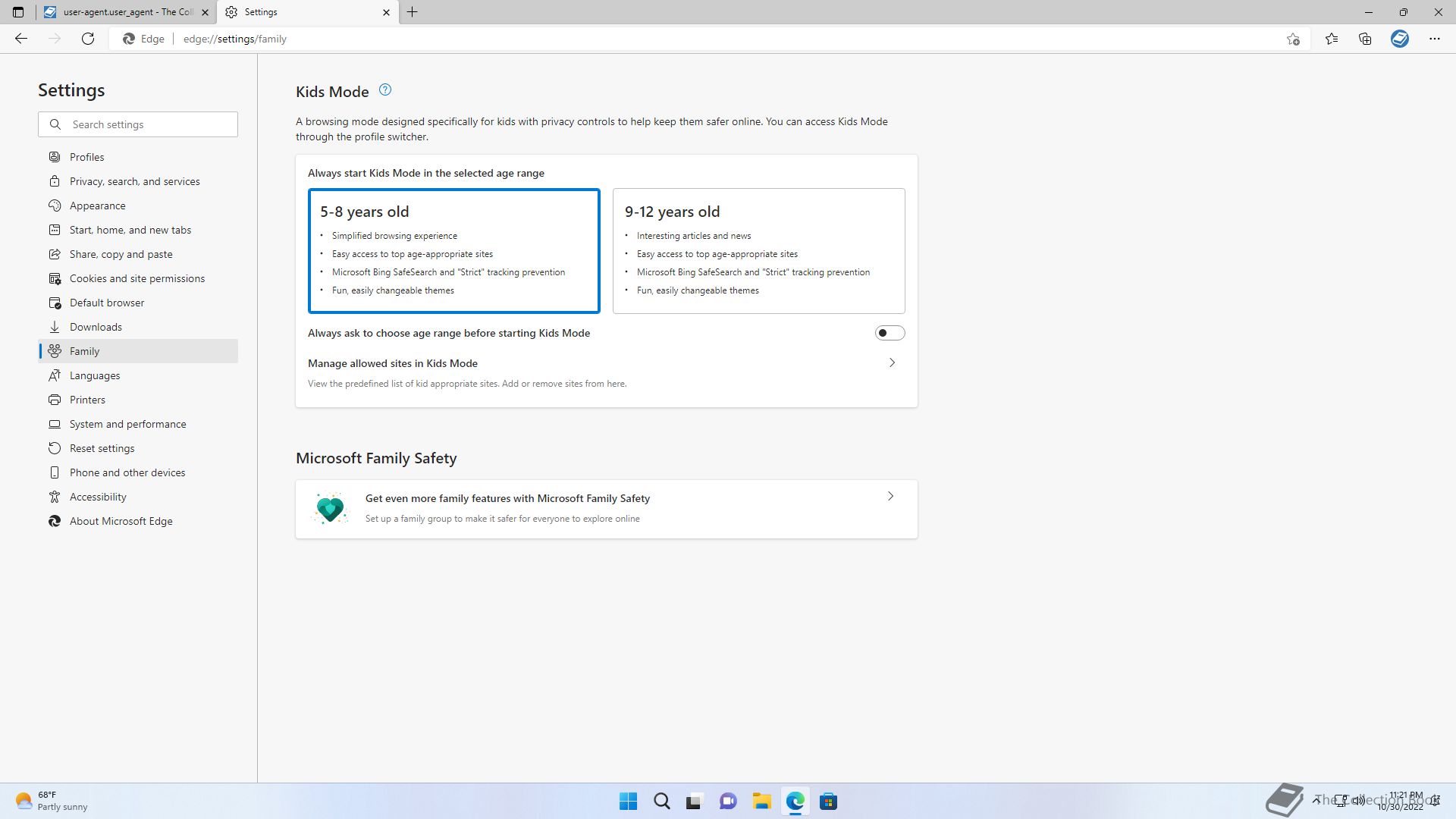The width and height of the screenshot is (1456, 819).
Task: Open a new tab with plus button
Action: [413, 12]
